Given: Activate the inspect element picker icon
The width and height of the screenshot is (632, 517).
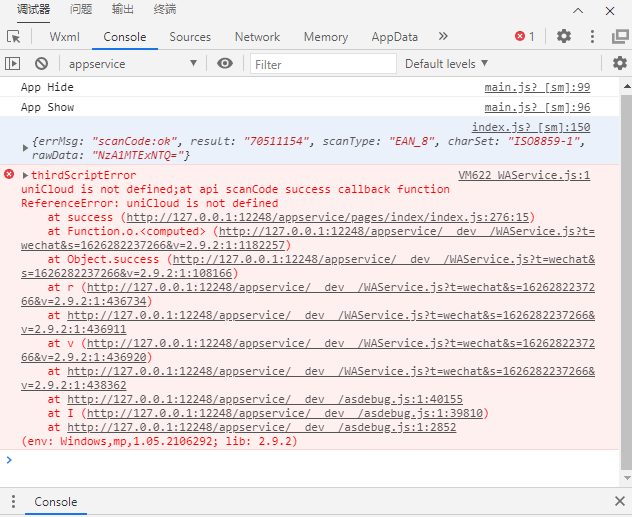Looking at the screenshot, I should (x=14, y=37).
